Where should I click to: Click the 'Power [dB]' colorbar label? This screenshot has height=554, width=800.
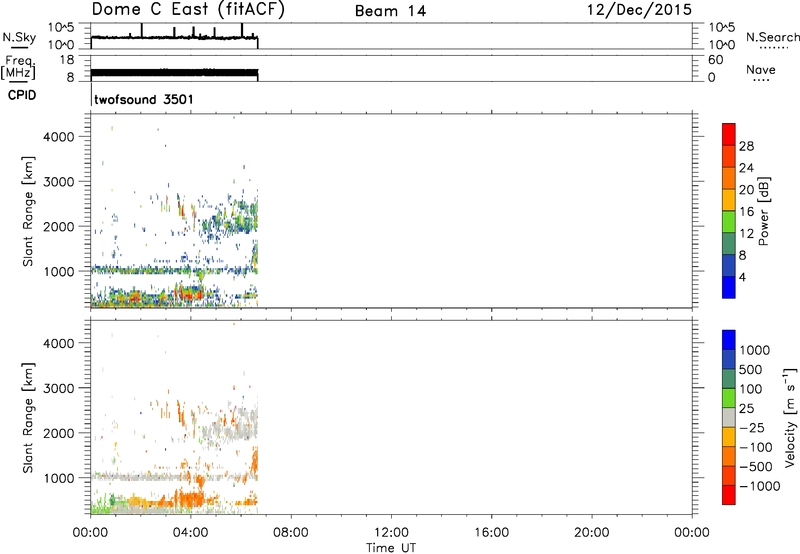(764, 211)
